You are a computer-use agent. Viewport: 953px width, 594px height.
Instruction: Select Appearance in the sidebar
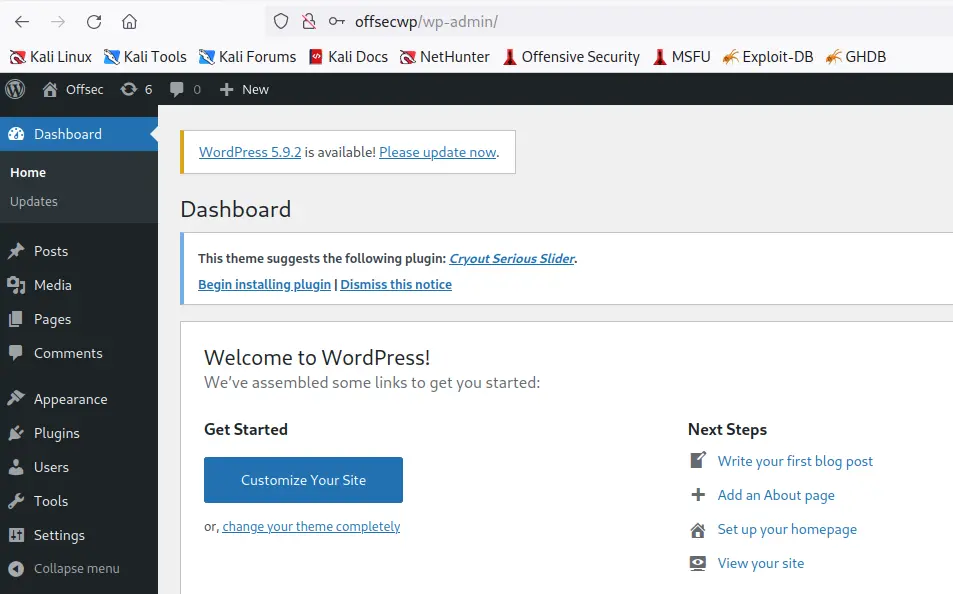pyautogui.click(x=70, y=399)
